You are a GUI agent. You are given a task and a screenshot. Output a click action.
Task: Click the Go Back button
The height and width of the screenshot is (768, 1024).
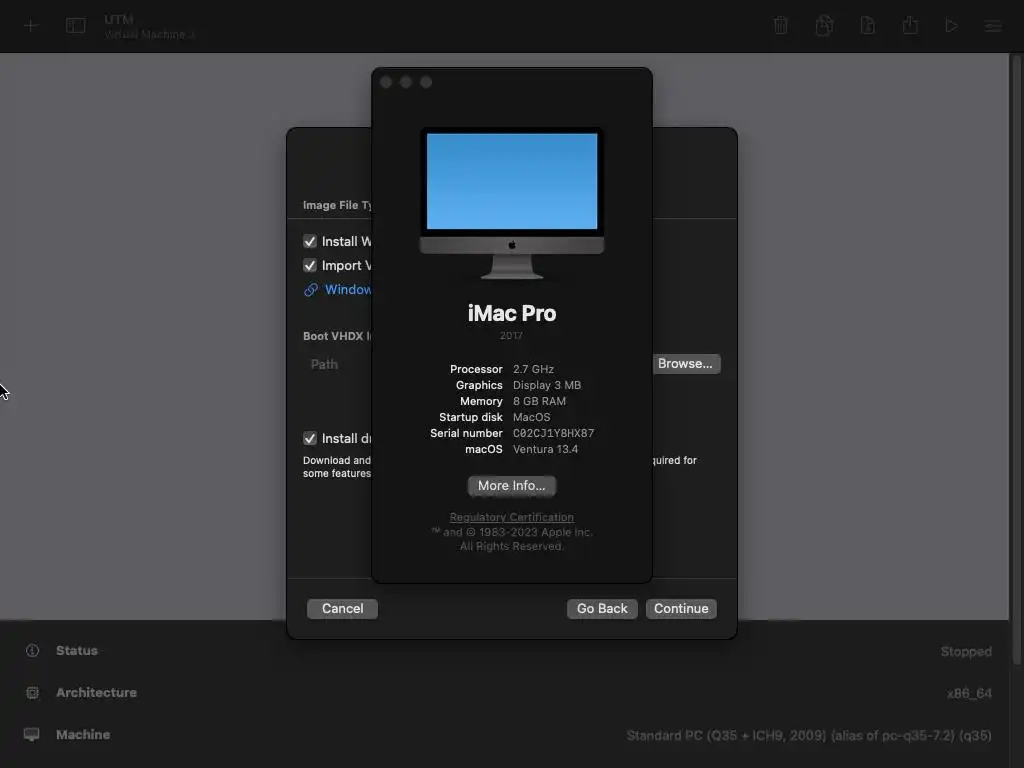pos(602,609)
